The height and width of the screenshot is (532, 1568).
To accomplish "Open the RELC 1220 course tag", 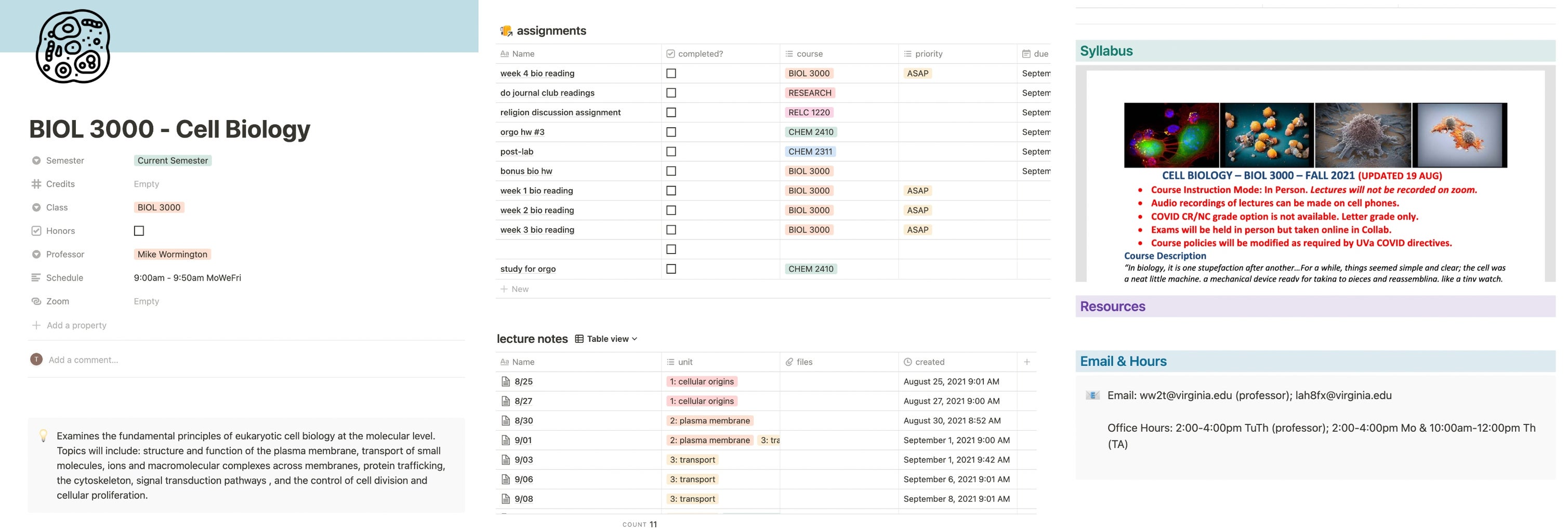I will (808, 112).
